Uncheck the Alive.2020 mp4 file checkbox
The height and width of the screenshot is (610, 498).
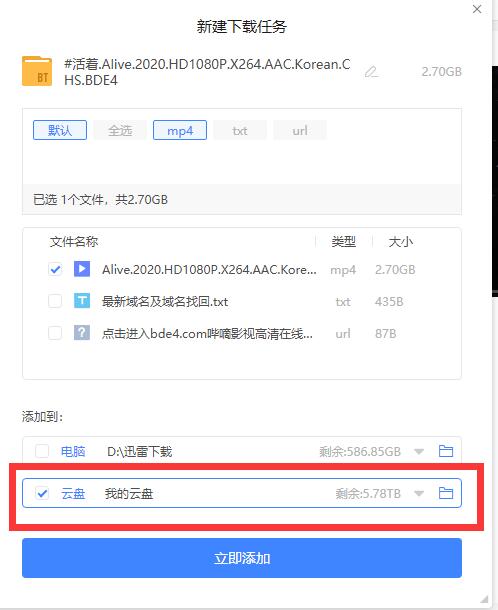(x=55, y=269)
